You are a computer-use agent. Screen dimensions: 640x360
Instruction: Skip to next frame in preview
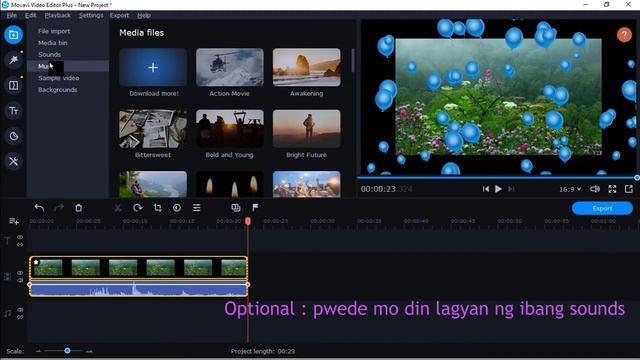[x=511, y=189]
